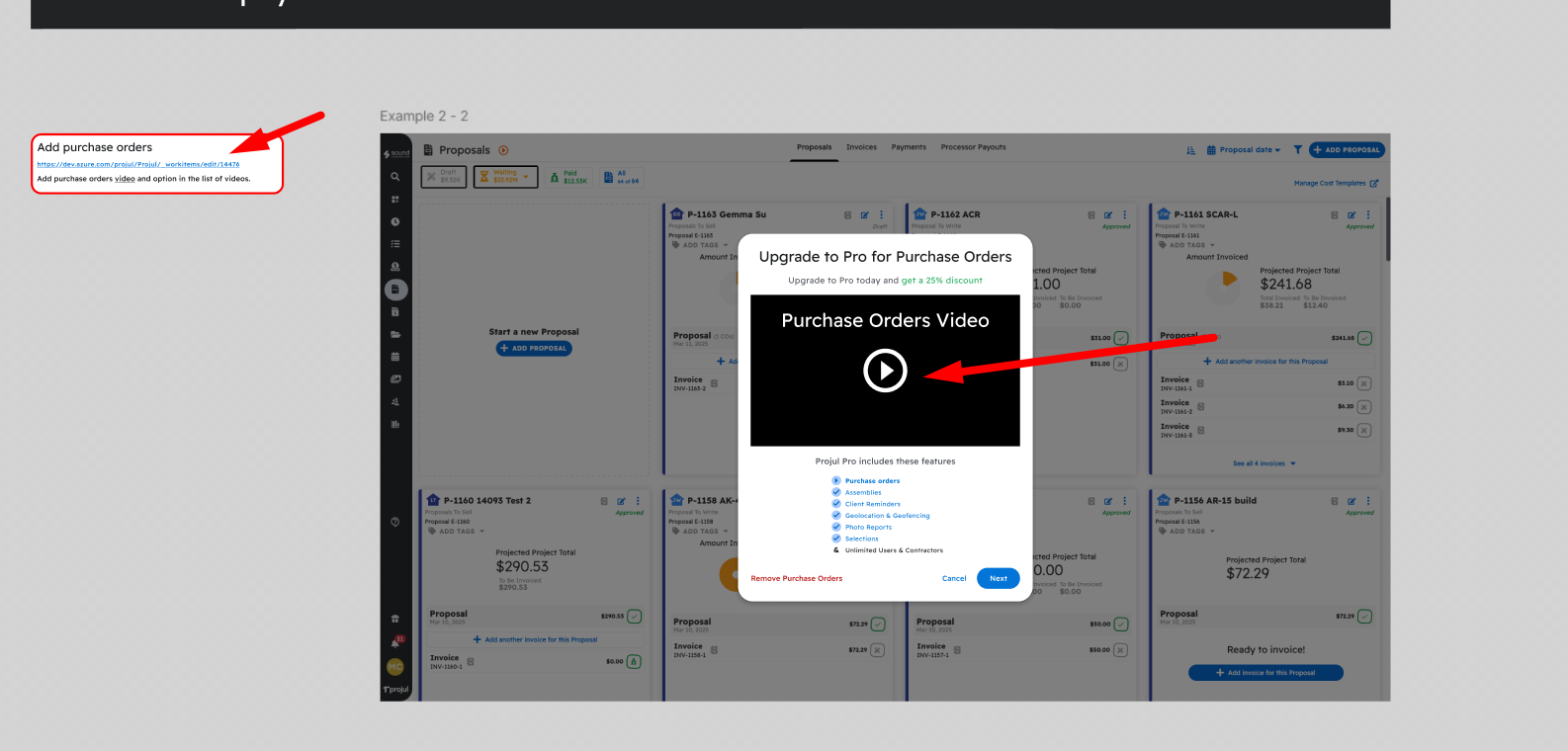
Task: Expand ADD TAGS on P-1161 SCAR-L
Action: 1186,245
